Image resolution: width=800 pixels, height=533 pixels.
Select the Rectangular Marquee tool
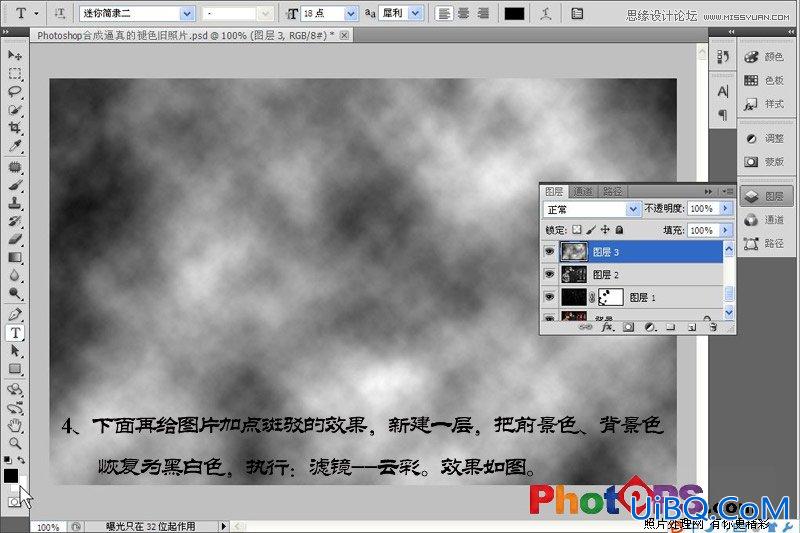pos(15,73)
